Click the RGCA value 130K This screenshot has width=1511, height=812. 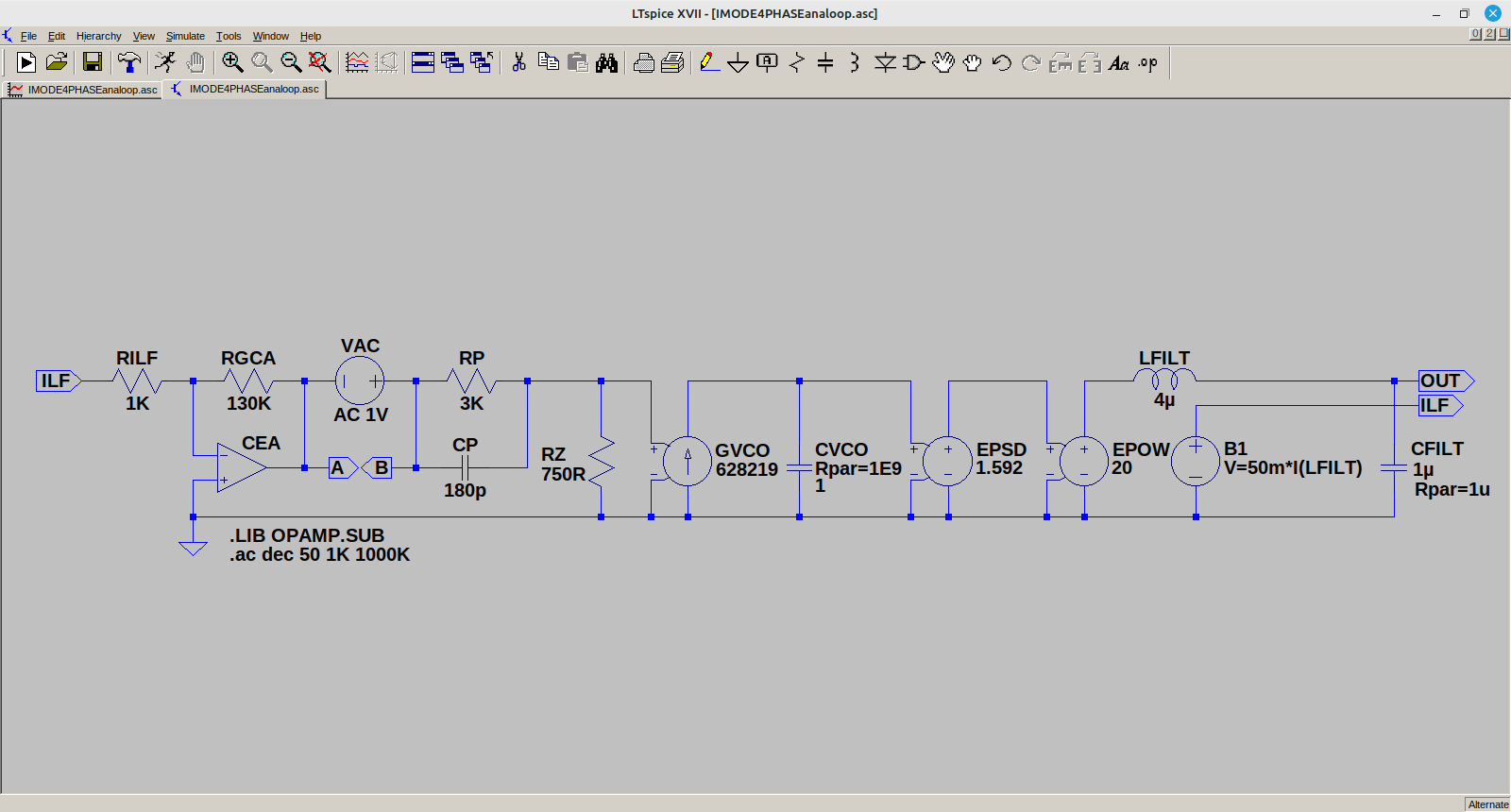[x=248, y=404]
